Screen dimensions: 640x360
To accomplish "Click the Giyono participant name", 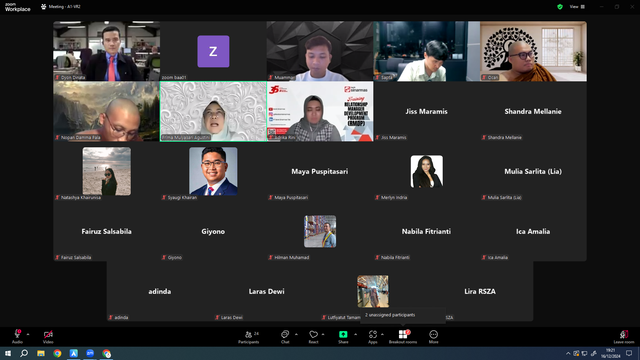I will 213,231.
